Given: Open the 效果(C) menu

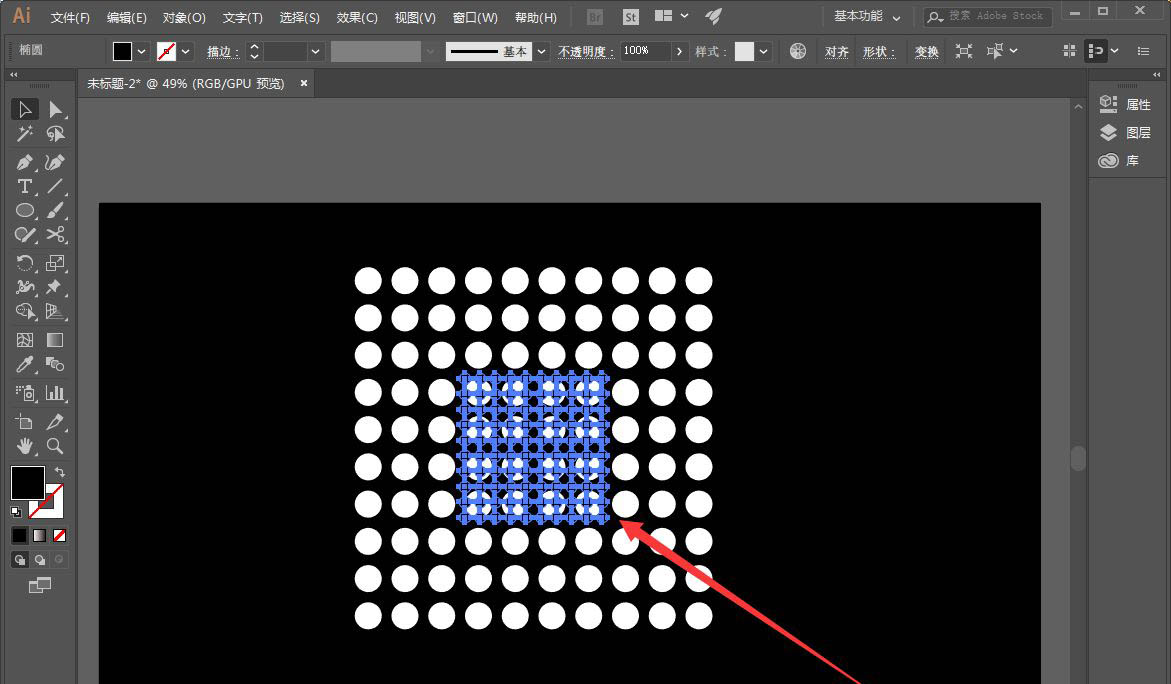Looking at the screenshot, I should pyautogui.click(x=357, y=17).
